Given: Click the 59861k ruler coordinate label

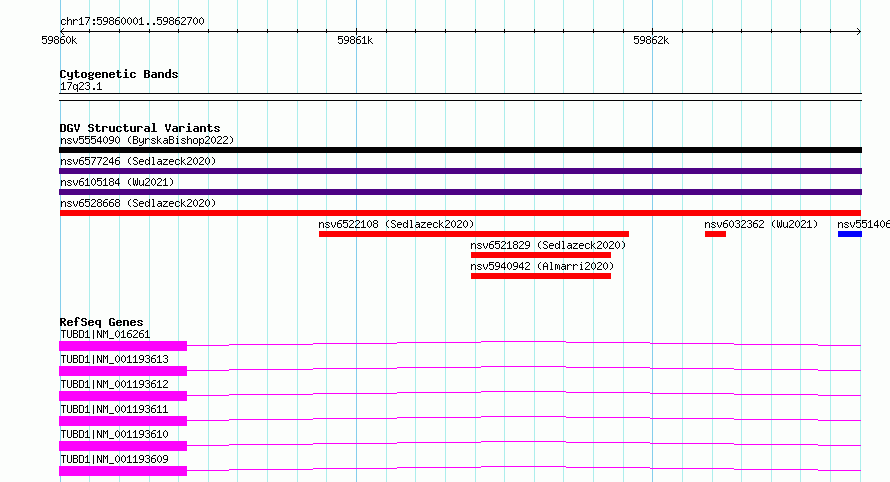Looking at the screenshot, I should [x=355, y=40].
